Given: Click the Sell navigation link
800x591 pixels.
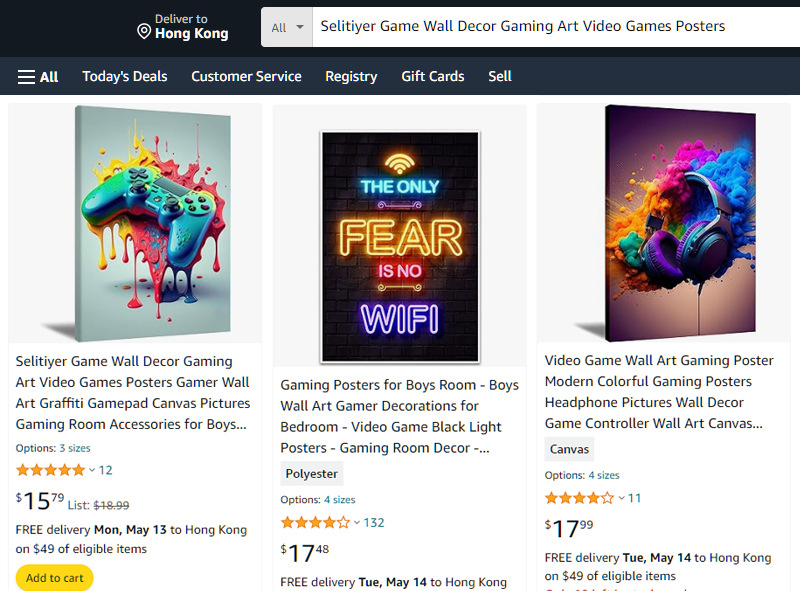Looking at the screenshot, I should tap(500, 76).
